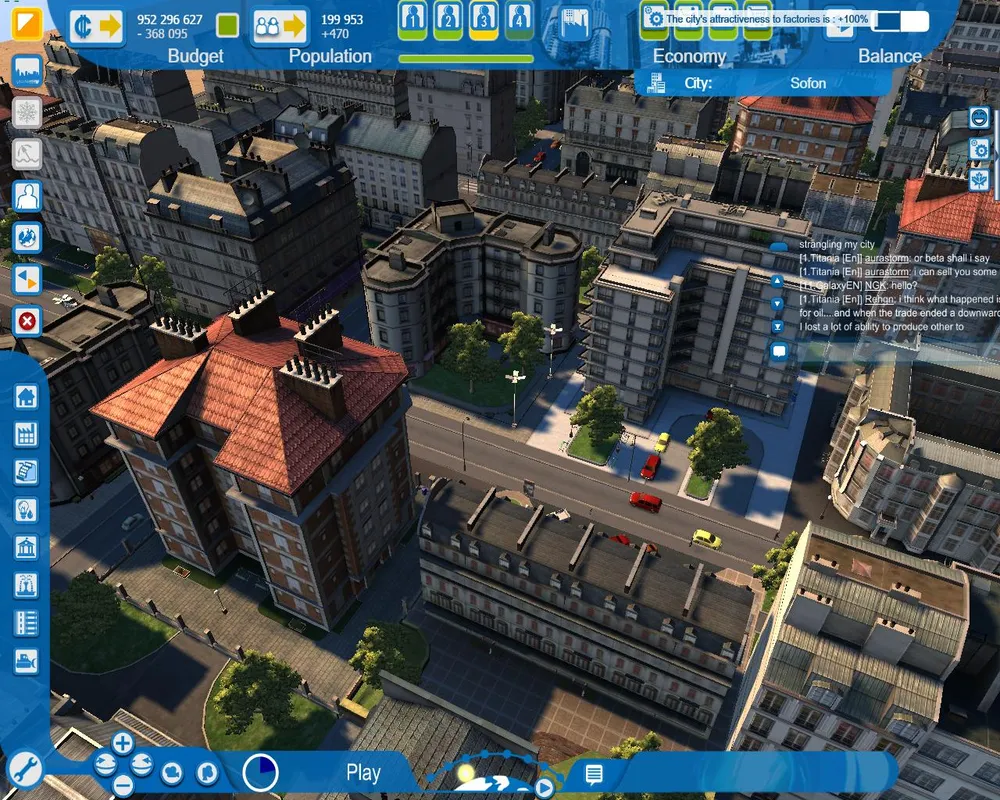This screenshot has height=800, width=1000.
Task: Select citizen class 4 icon
Action: click(519, 18)
